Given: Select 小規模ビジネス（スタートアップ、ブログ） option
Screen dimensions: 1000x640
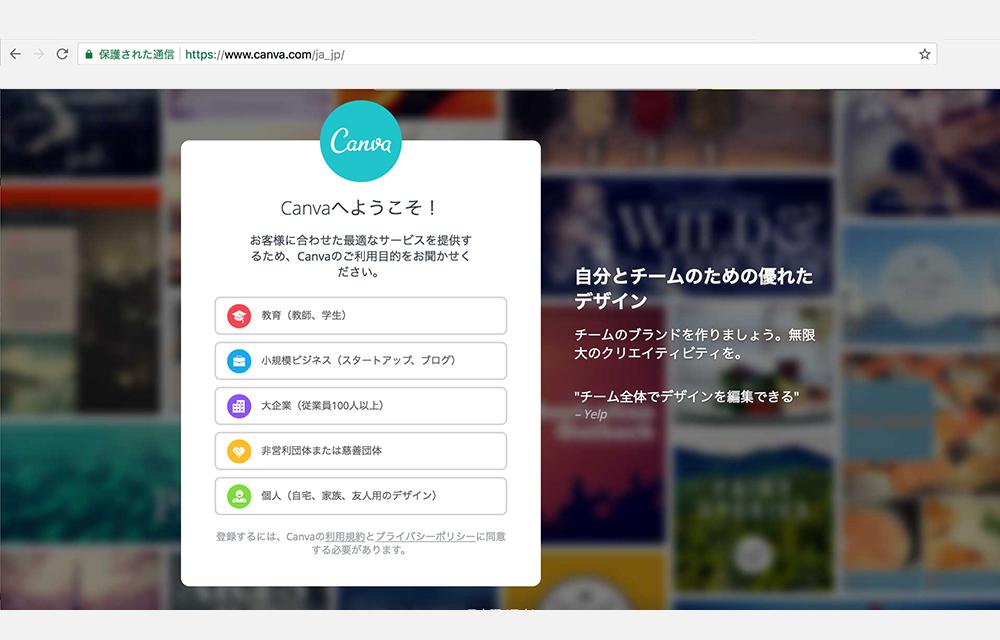Looking at the screenshot, I should 361,361.
